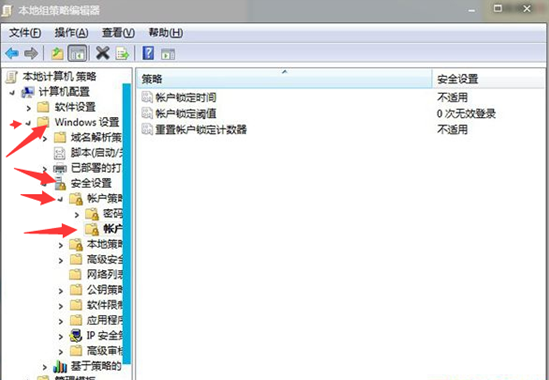This screenshot has width=549, height=380.
Task: Select the Windows 设置 tree item
Action: 87,122
